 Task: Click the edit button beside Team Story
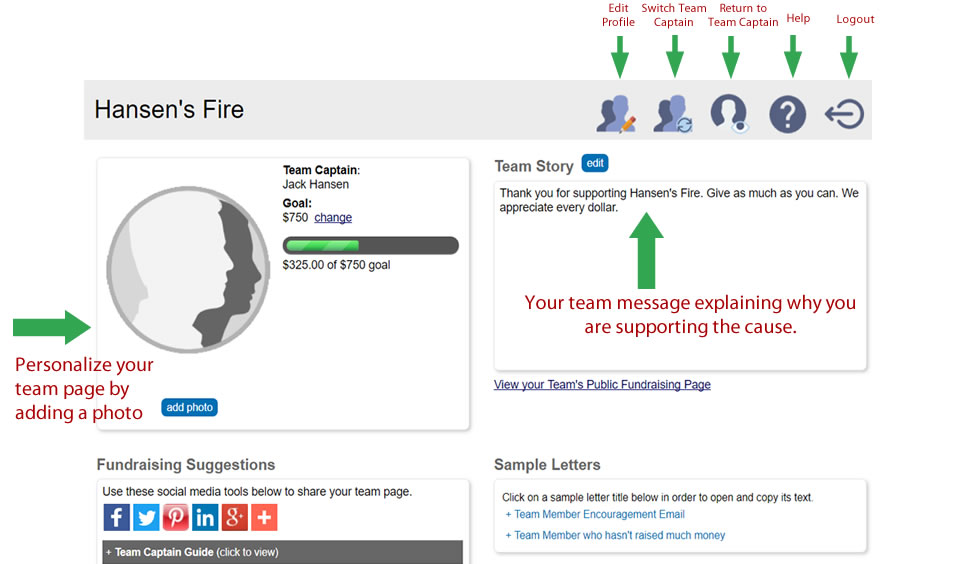coord(595,163)
